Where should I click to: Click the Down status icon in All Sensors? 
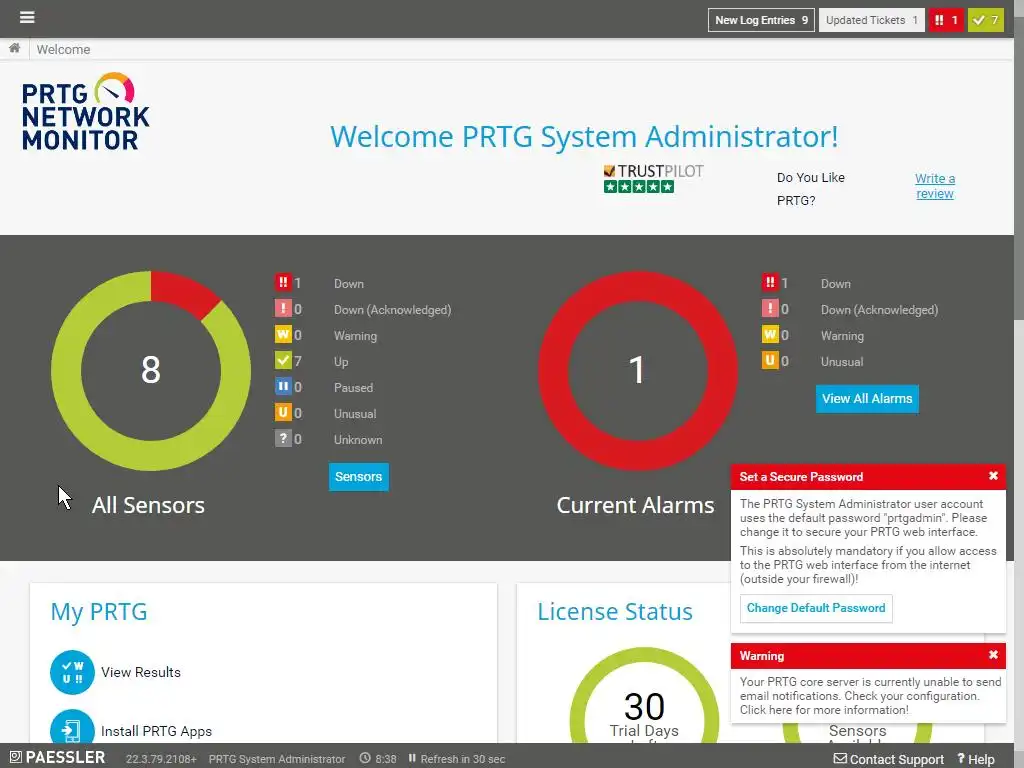[x=283, y=282]
